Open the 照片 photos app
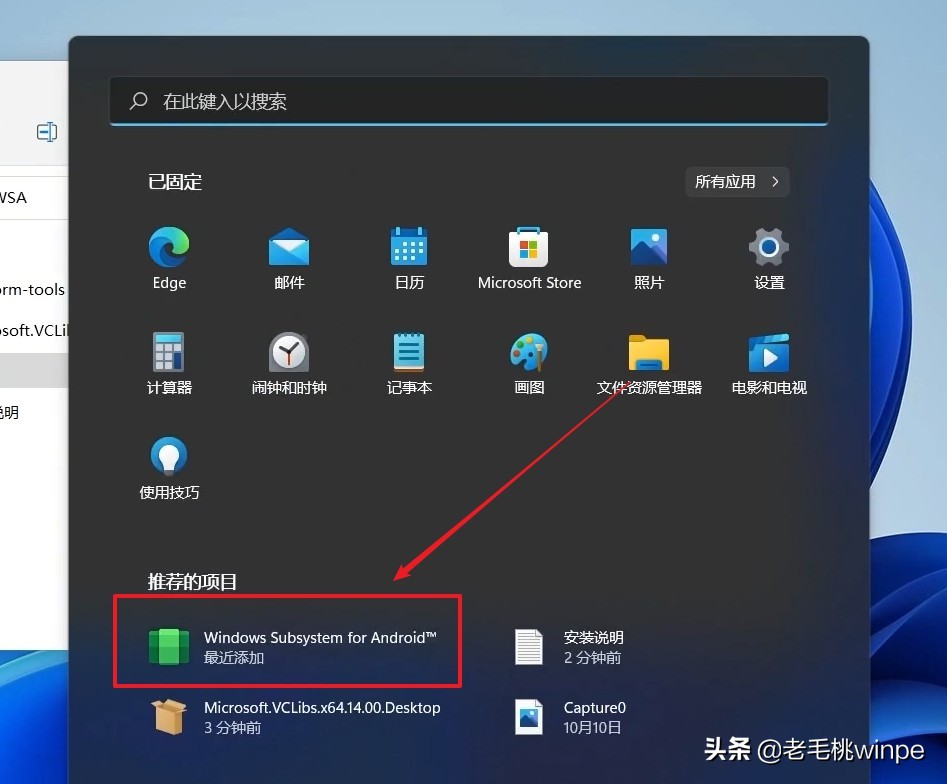The width and height of the screenshot is (947, 784). [649, 258]
